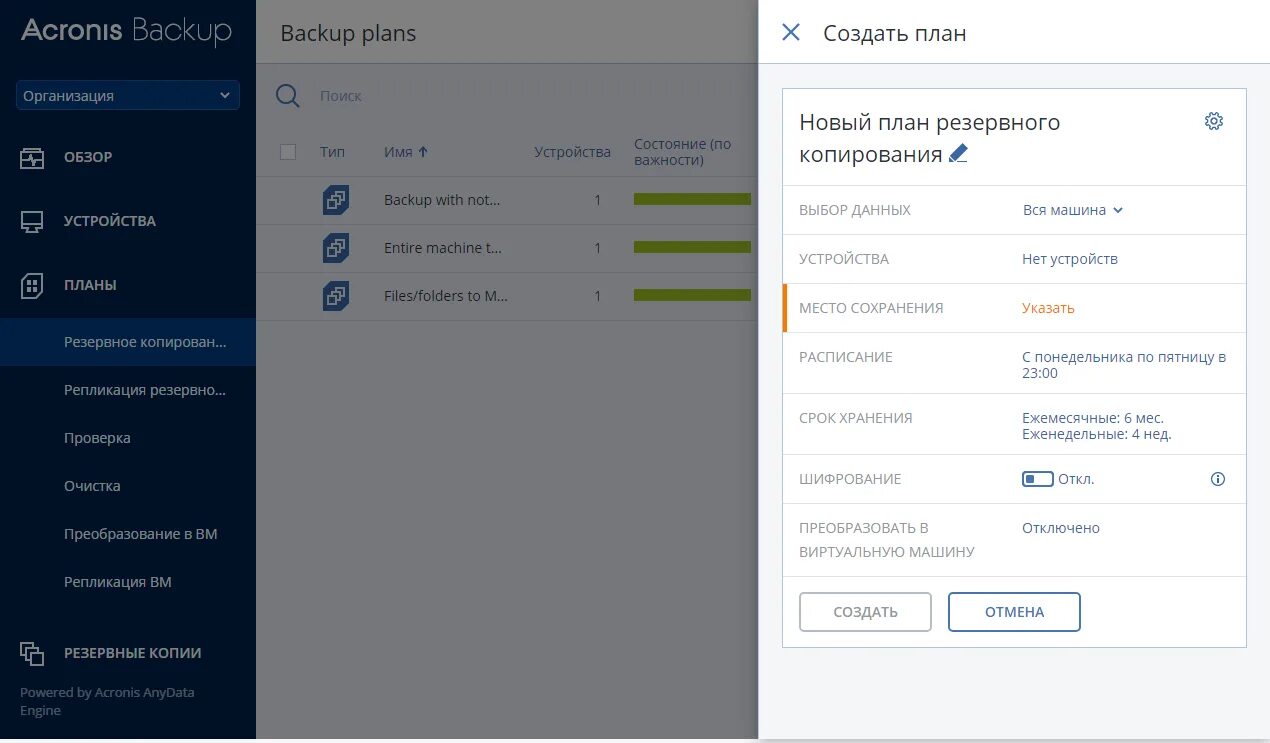This screenshot has height=743, width=1270.
Task: Click the pencil icon to rename plan
Action: [x=958, y=154]
